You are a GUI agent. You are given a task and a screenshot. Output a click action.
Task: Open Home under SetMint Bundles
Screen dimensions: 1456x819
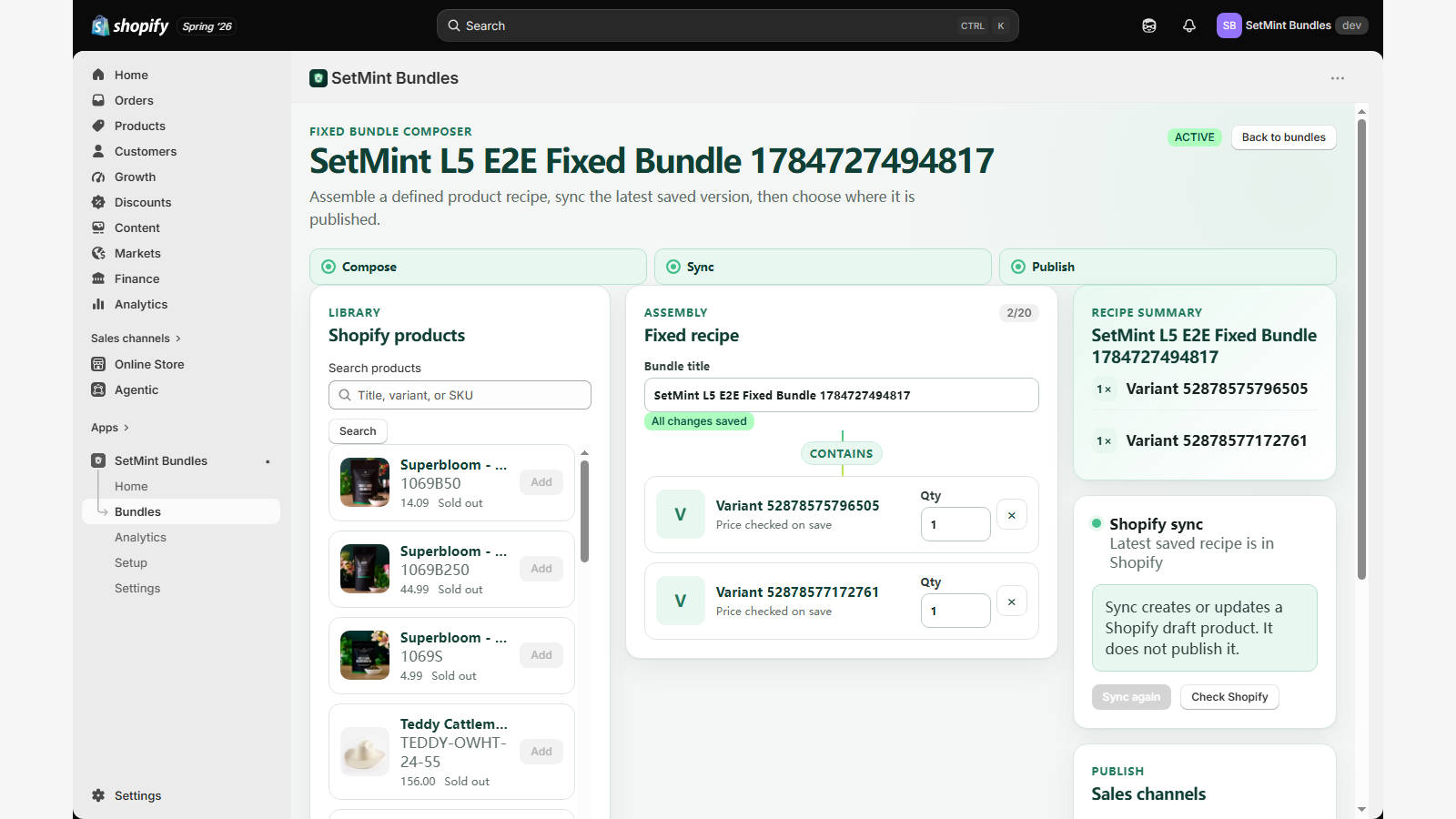[x=131, y=486]
